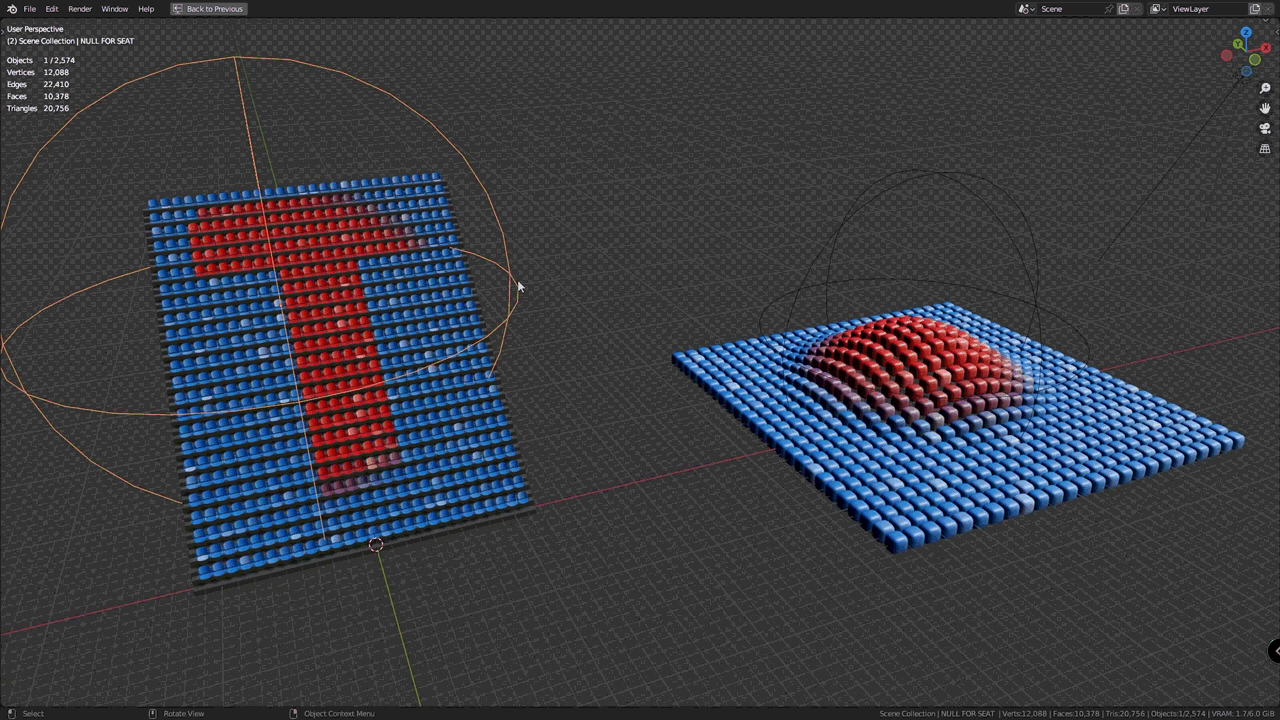This screenshot has width=1280, height=720.
Task: Open the Edit menu
Action: (x=52, y=9)
